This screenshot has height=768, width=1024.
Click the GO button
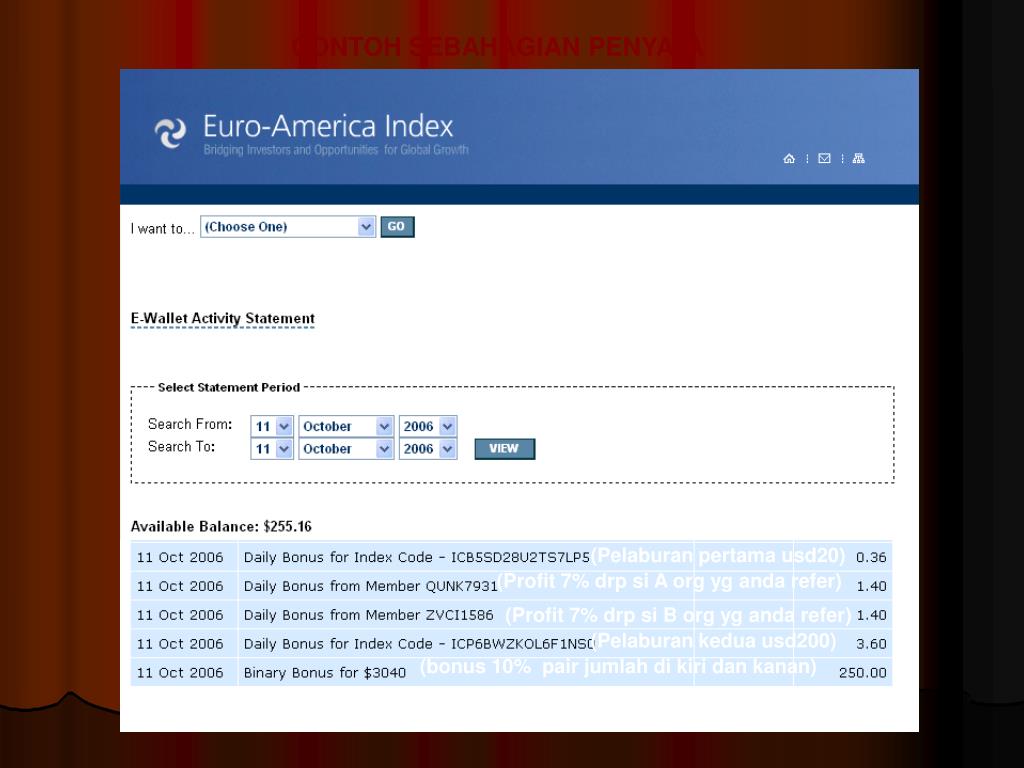[x=397, y=227]
